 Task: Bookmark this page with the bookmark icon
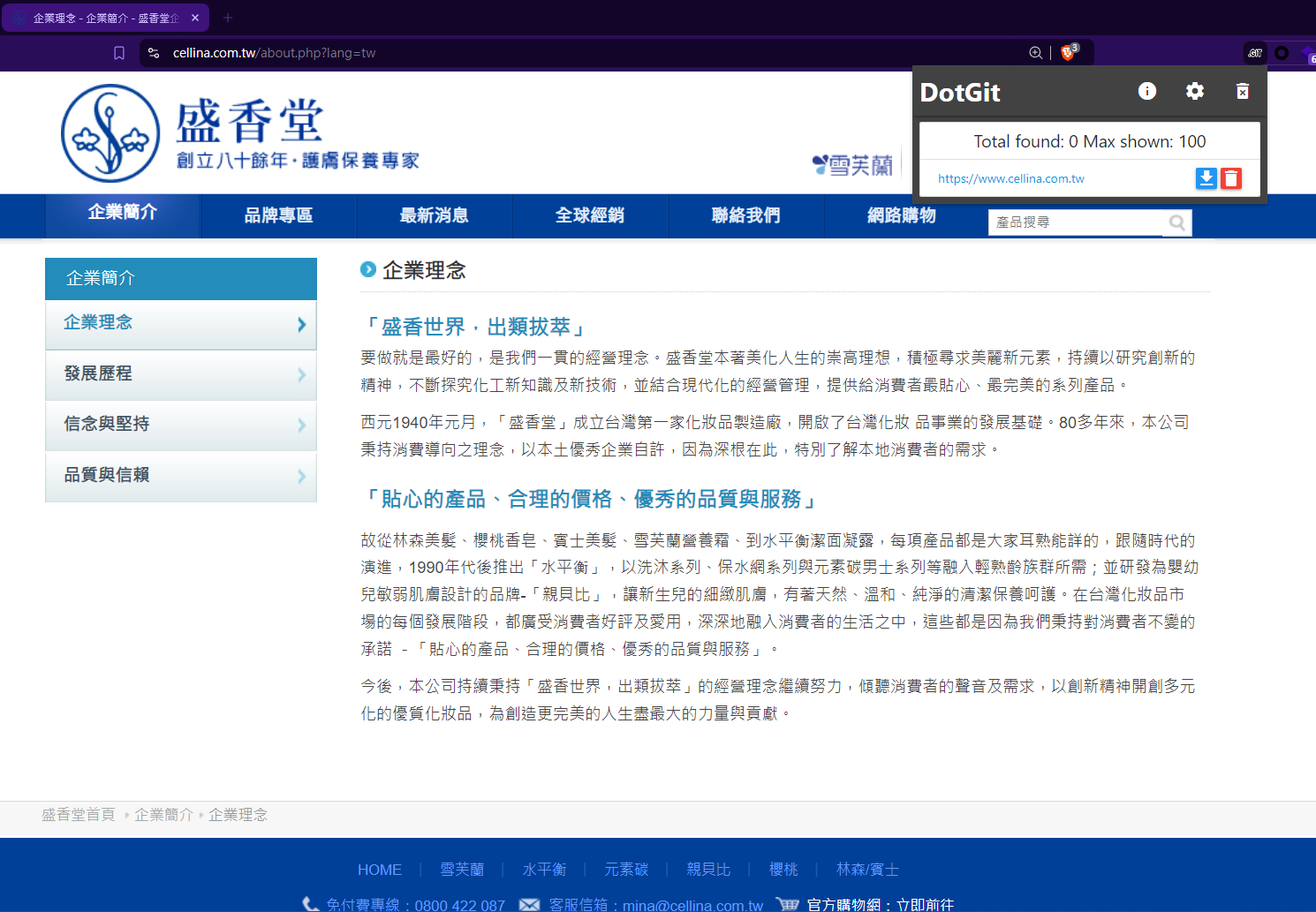point(119,53)
